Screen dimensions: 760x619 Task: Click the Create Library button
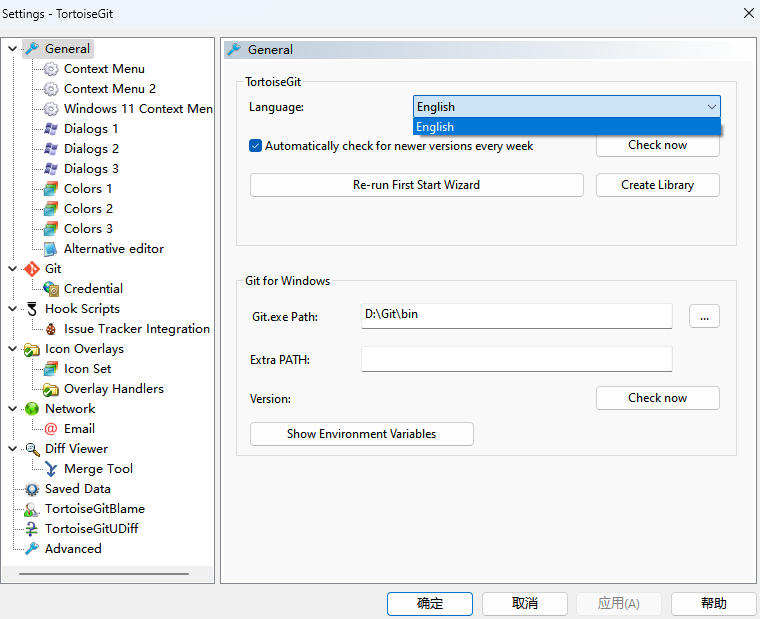click(x=658, y=185)
